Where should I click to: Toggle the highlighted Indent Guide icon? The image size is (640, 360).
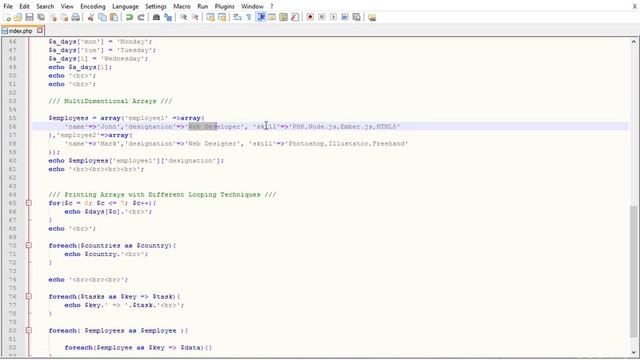pos(260,17)
